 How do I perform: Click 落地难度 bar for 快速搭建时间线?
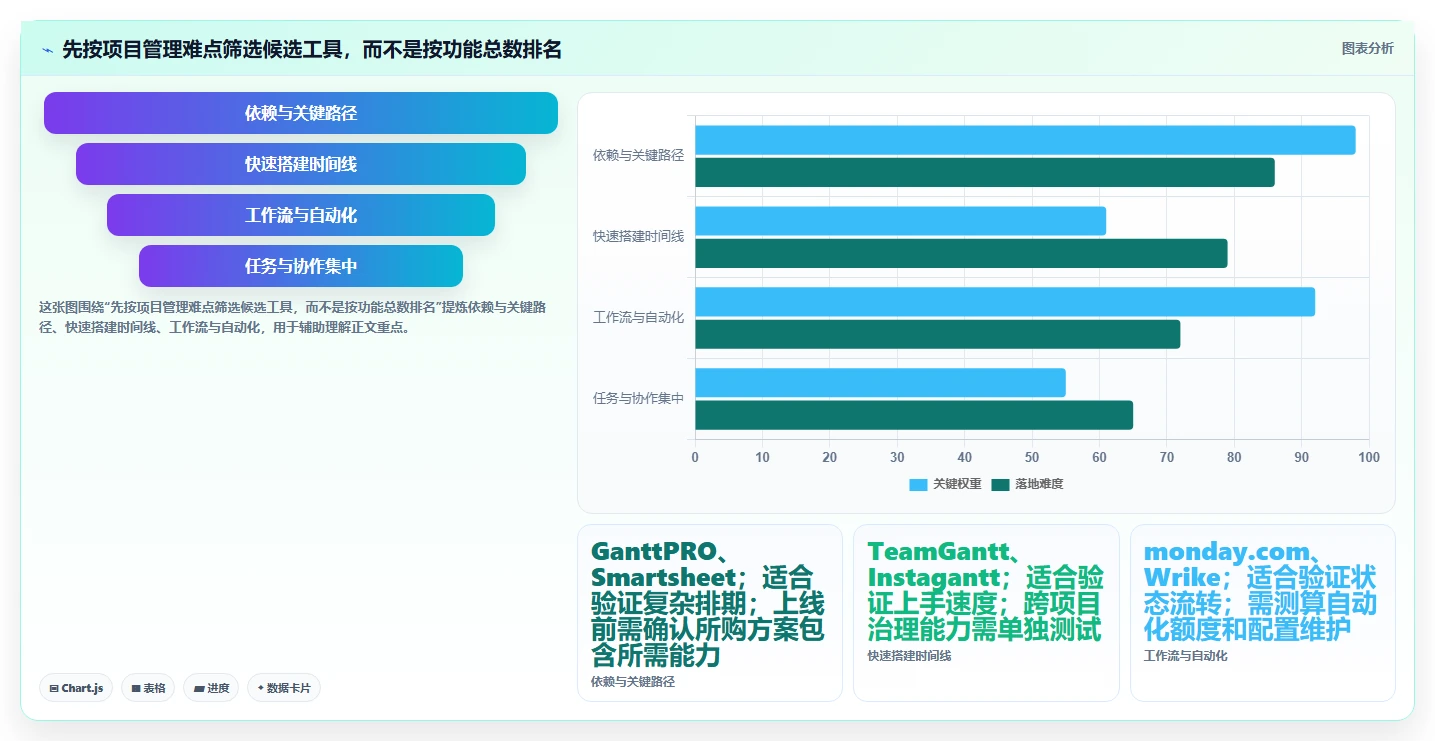click(x=961, y=253)
